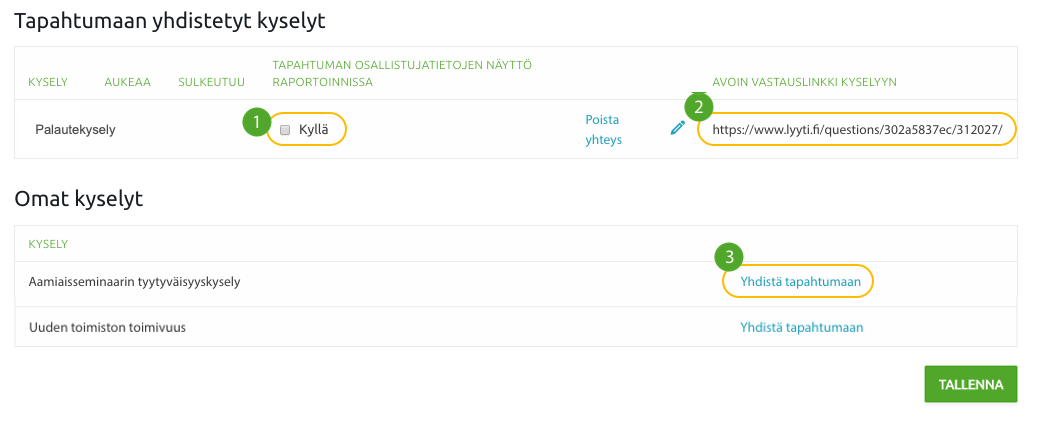Click the Kyllä label text

(314, 130)
